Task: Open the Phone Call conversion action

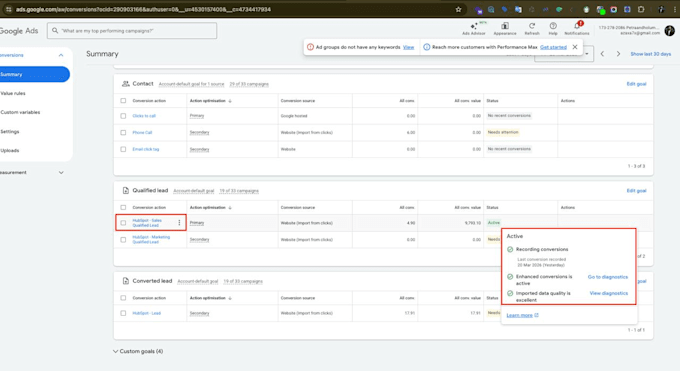Action: (142, 132)
